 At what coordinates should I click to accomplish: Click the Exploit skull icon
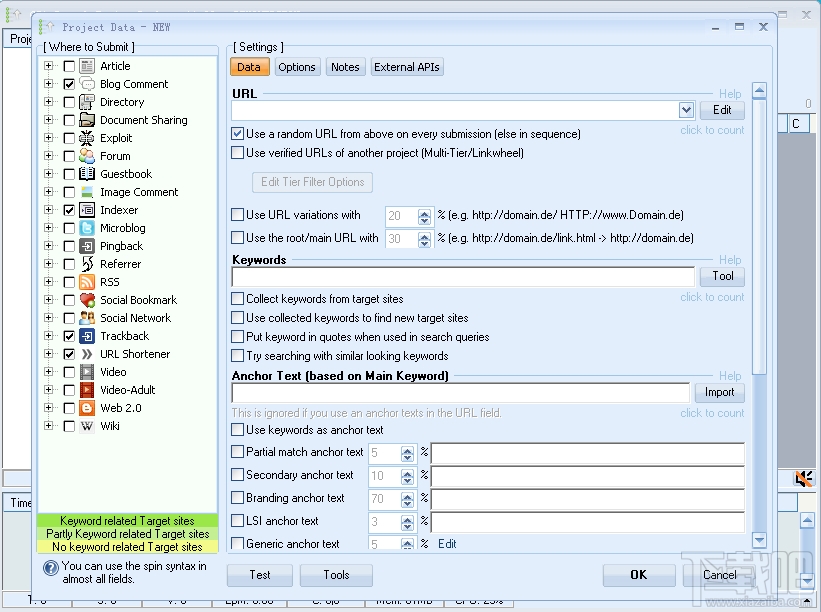(85, 138)
